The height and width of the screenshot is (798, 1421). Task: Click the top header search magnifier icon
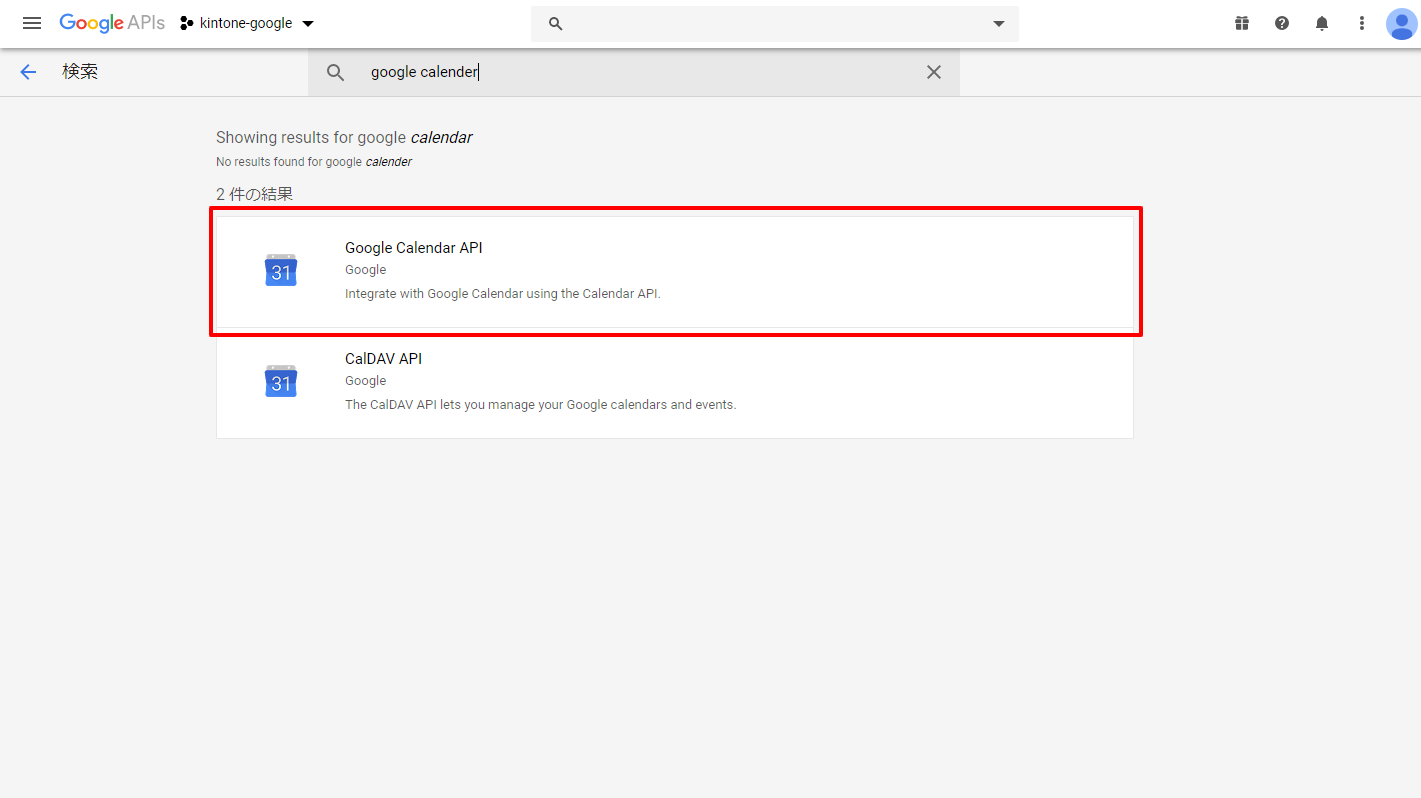[x=556, y=23]
